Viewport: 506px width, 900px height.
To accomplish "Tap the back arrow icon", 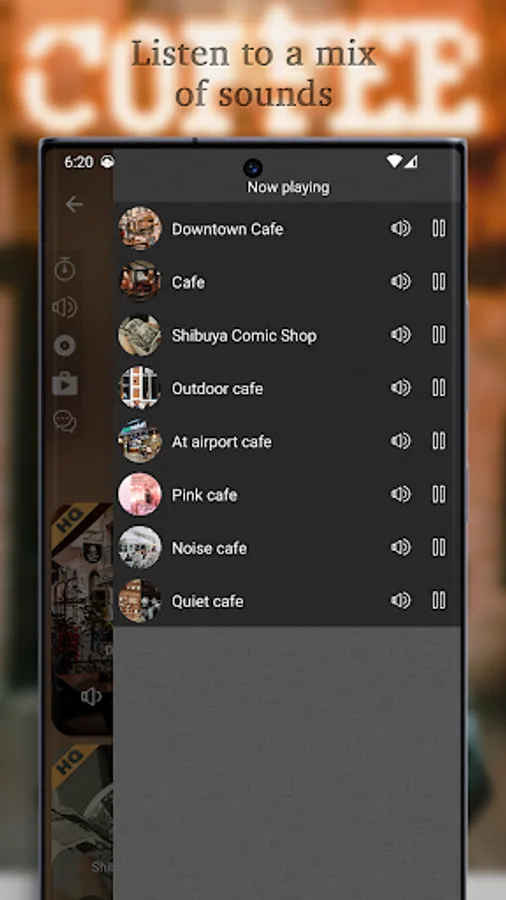I will (74, 204).
